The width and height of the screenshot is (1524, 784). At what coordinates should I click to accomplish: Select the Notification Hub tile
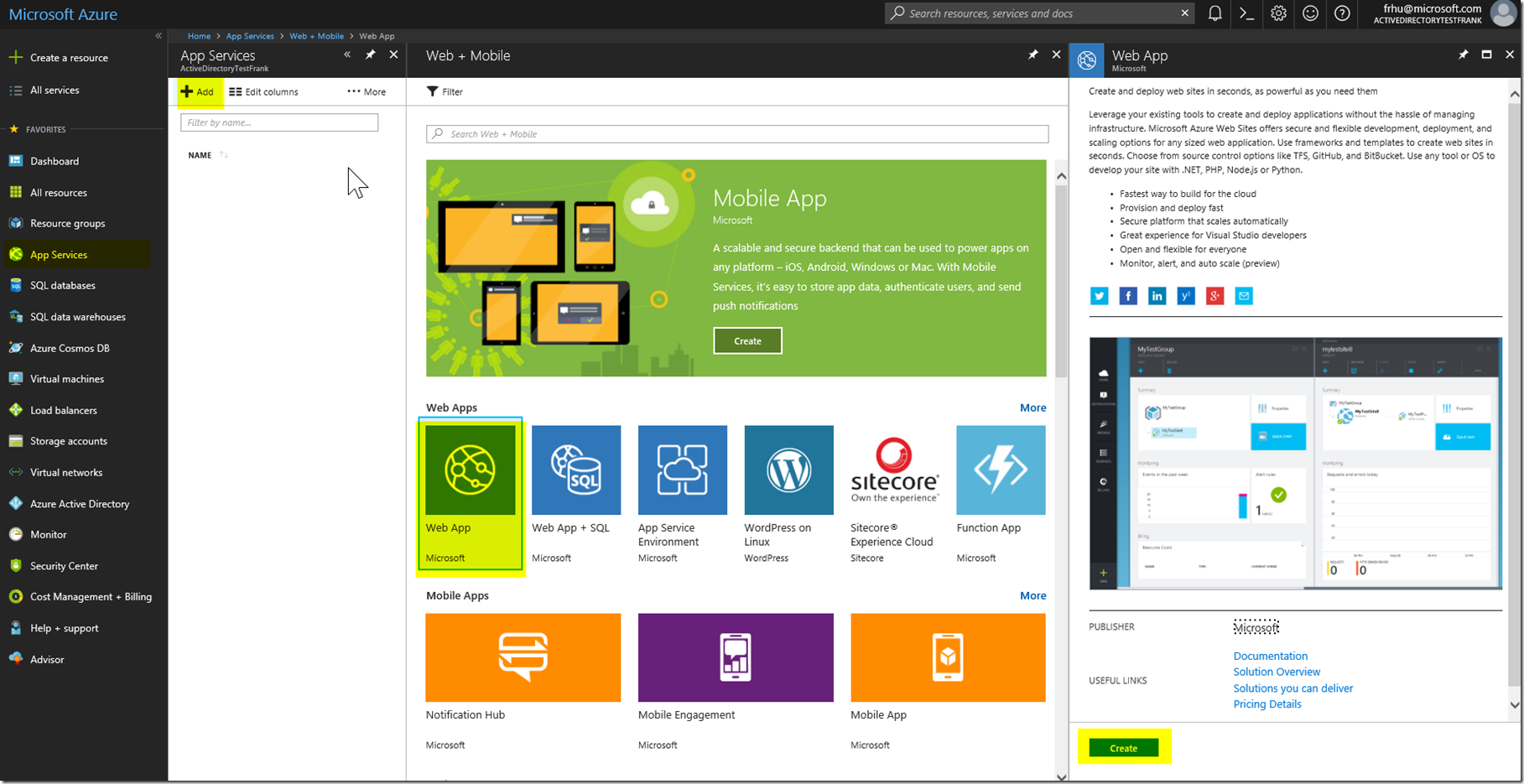point(523,681)
